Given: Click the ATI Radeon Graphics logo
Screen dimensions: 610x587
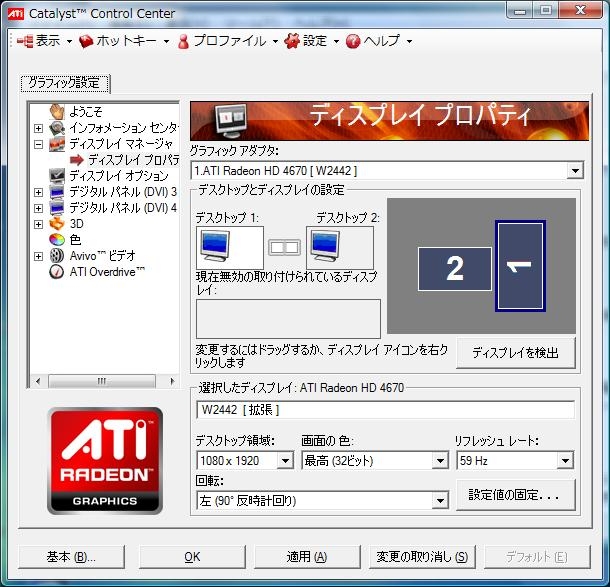Looking at the screenshot, I should coord(105,461).
